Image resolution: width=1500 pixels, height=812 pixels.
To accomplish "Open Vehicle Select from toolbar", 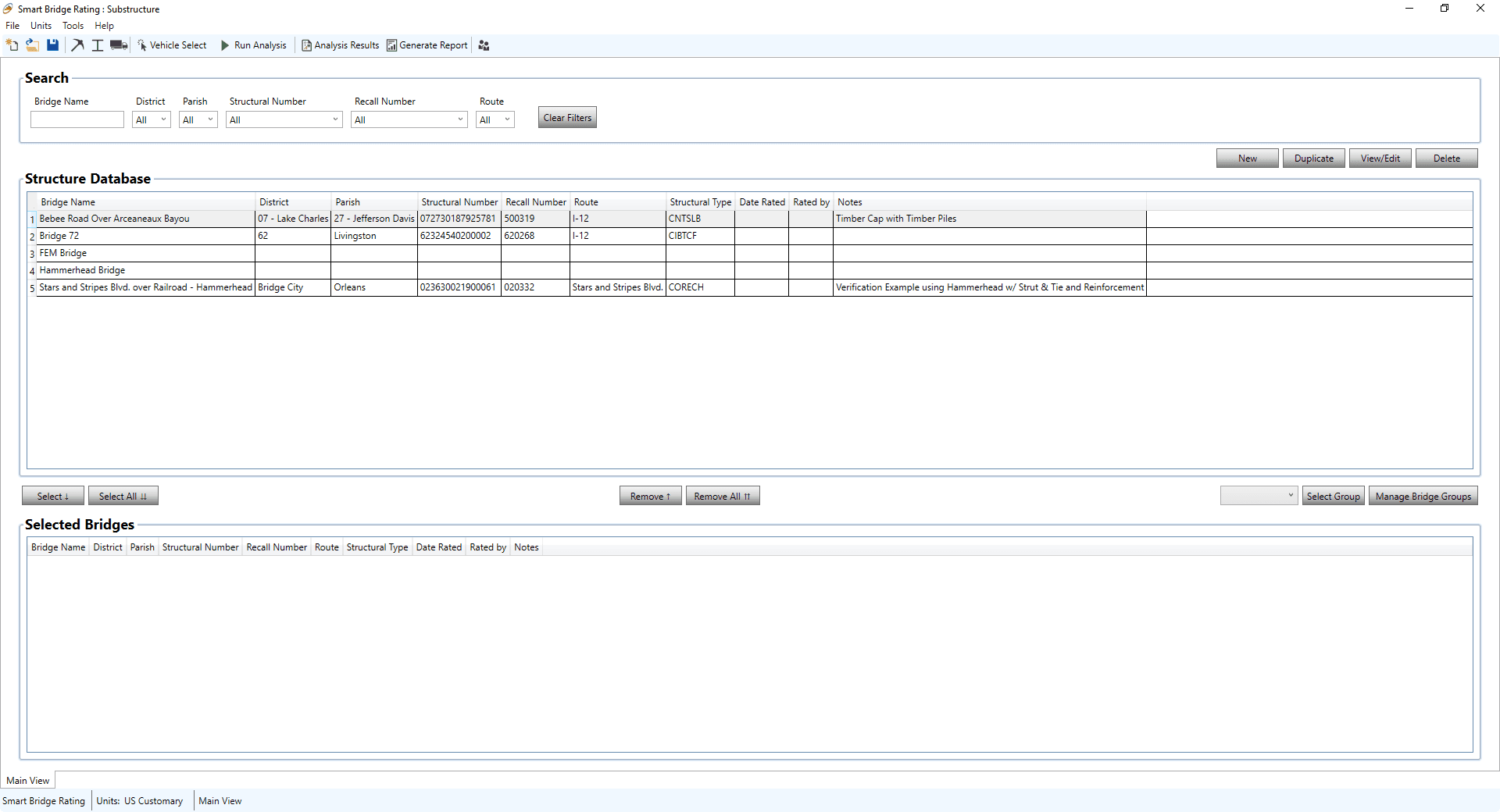I will pos(172,45).
